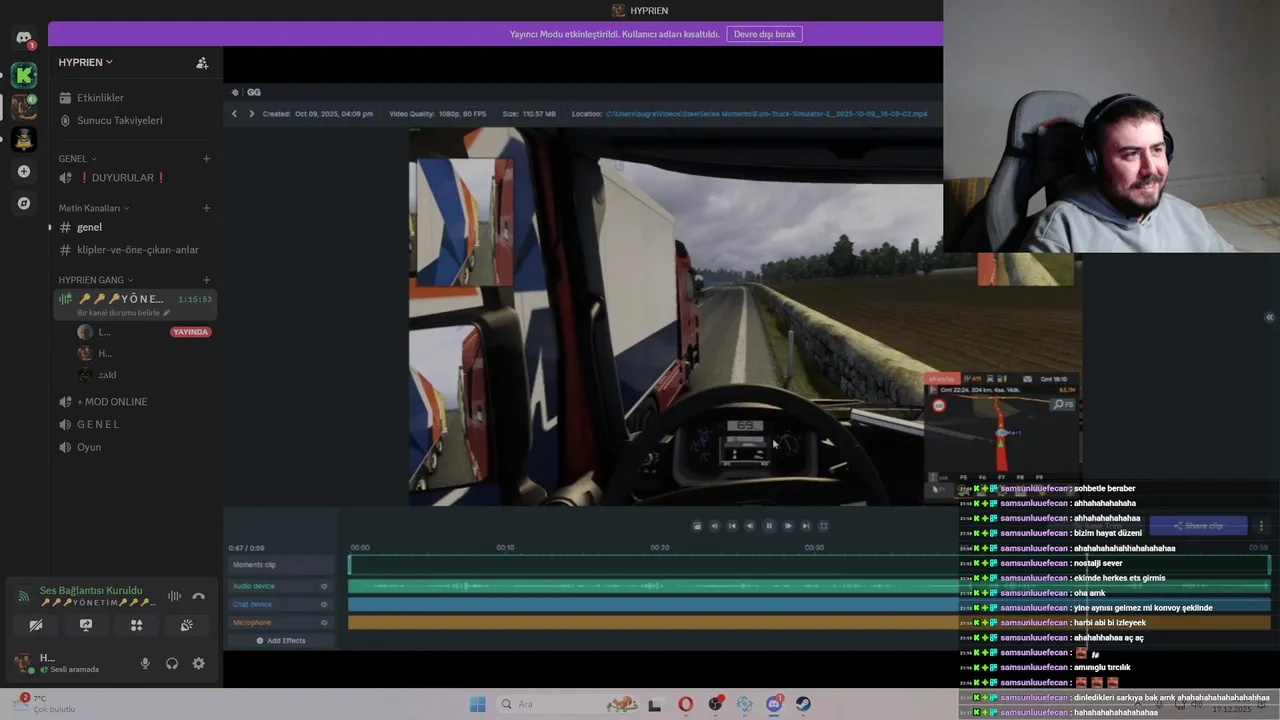
Task: Open the more options menu beside Share clip
Action: click(1261, 526)
